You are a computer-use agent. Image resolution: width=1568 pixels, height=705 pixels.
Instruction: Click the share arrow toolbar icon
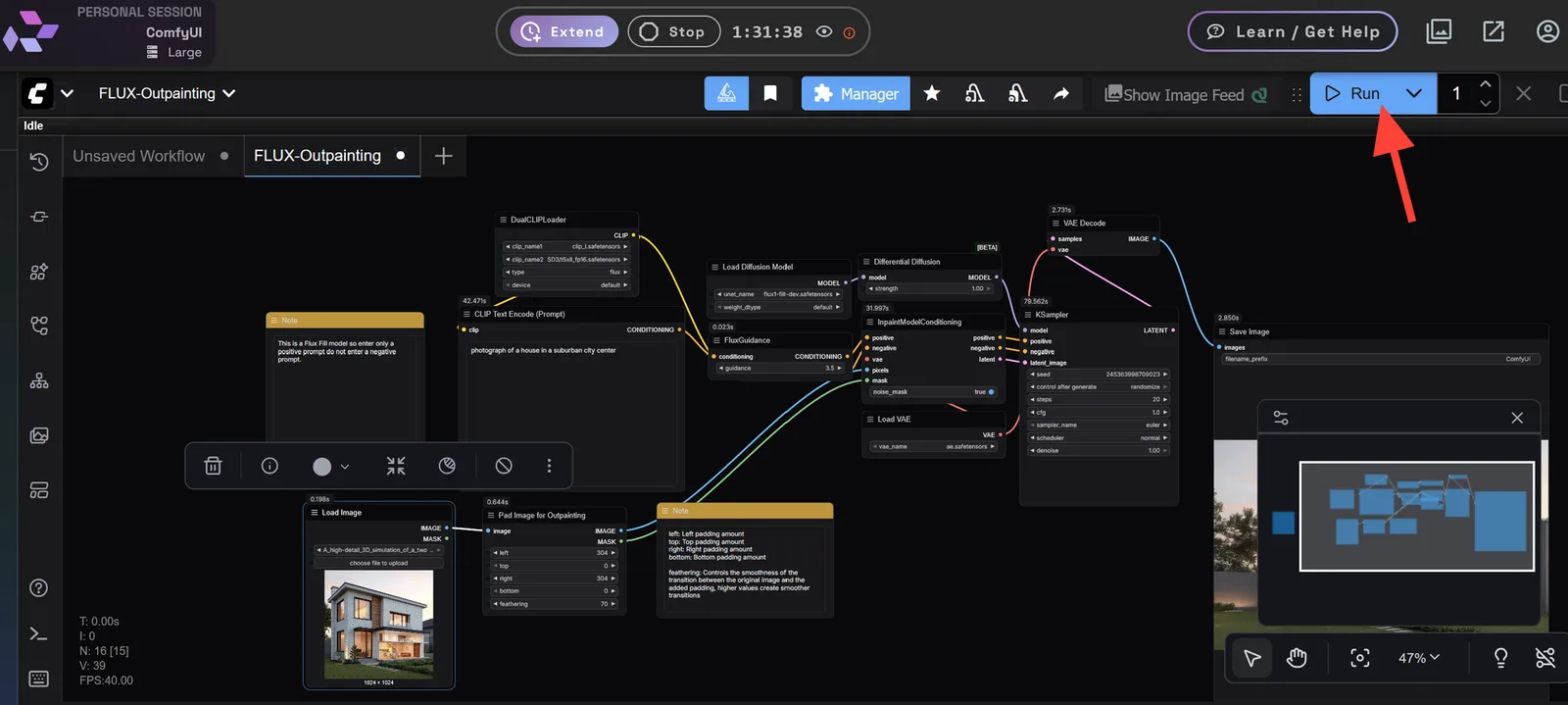pyautogui.click(x=1061, y=93)
